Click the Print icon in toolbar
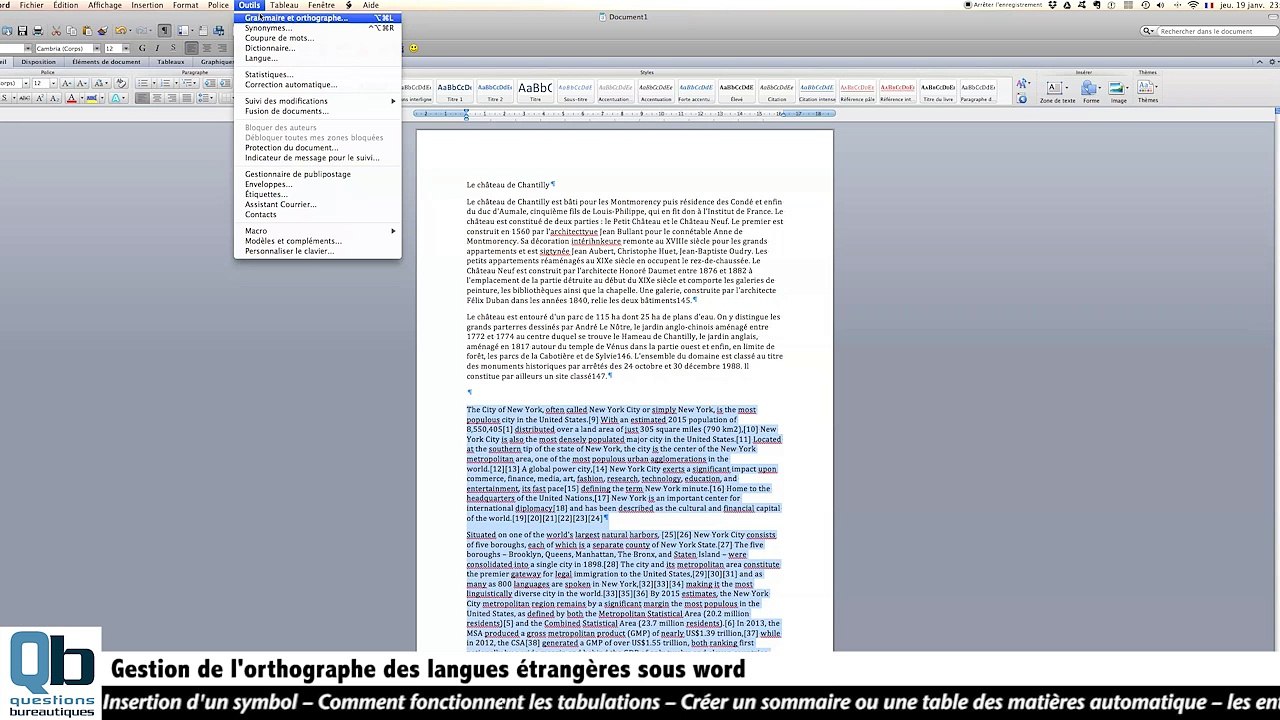 pos(38,31)
